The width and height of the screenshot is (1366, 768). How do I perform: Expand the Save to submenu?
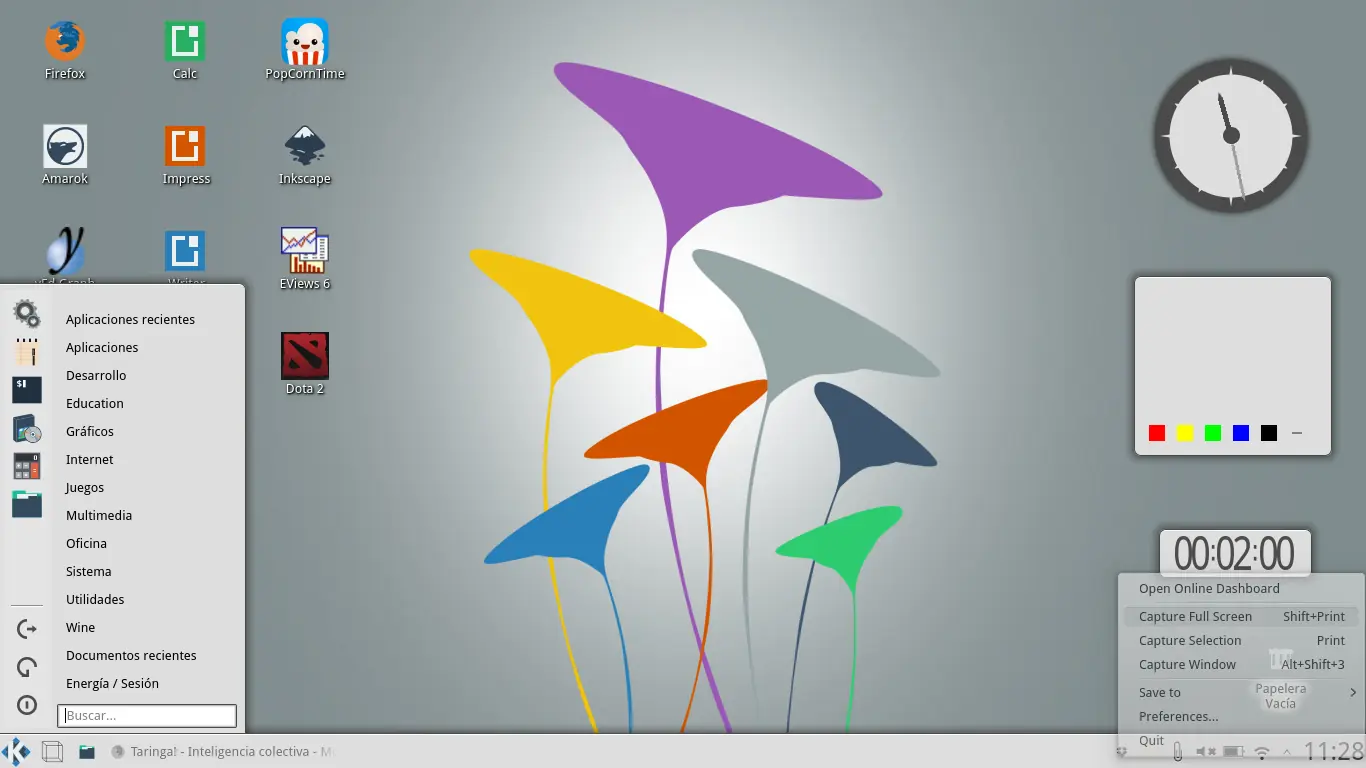point(1241,692)
